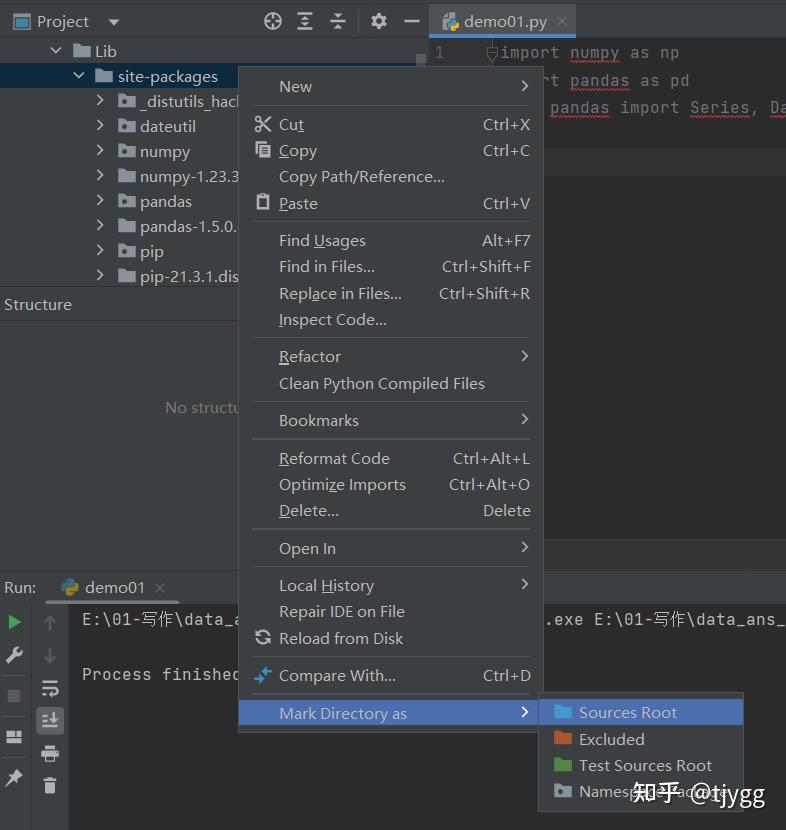Viewport: 786px width, 830px height.
Task: Click the Project view window icon
Action: 22,22
